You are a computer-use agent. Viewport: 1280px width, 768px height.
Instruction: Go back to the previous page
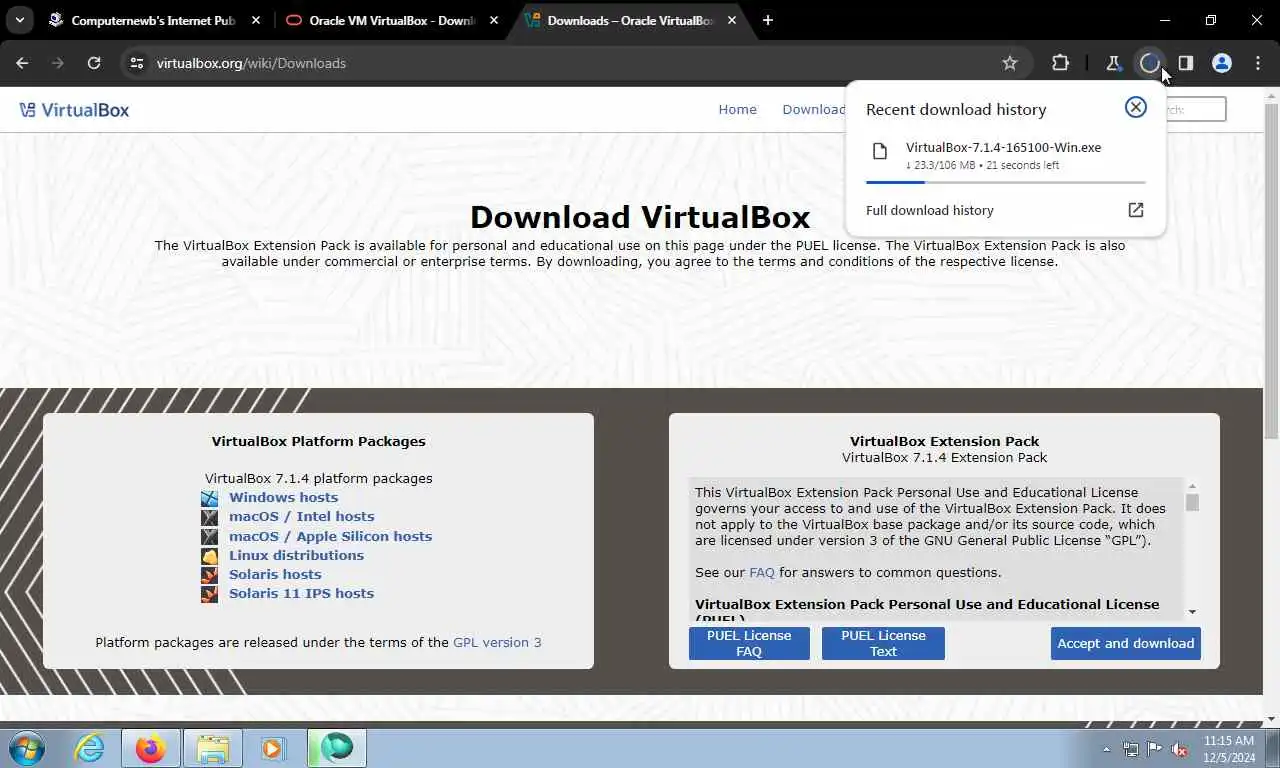point(22,63)
